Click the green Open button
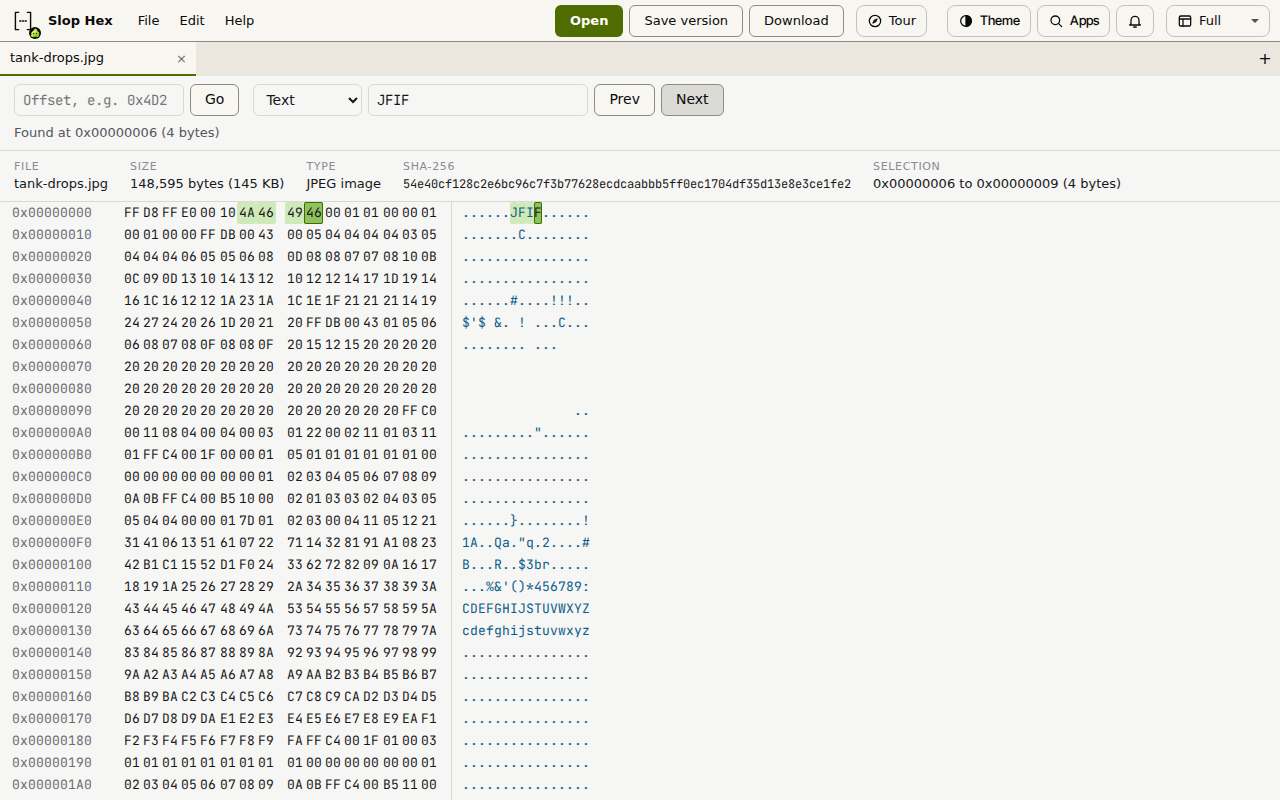 [589, 21]
